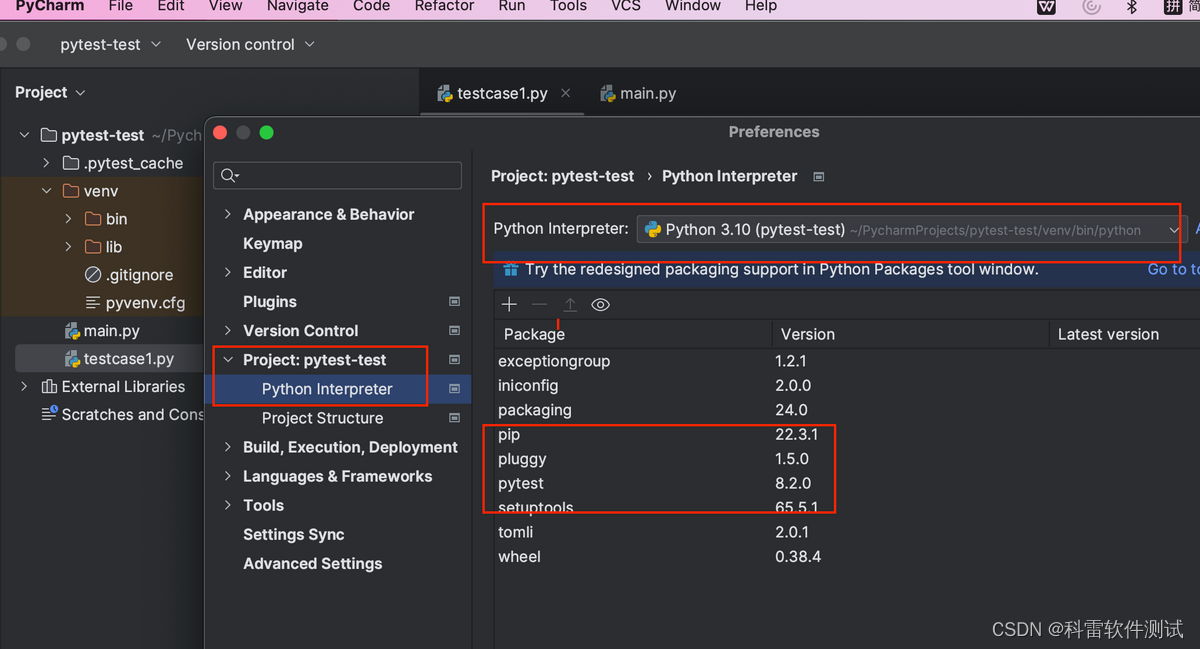1200x649 pixels.
Task: Click the upgrade package arrow icon
Action: pyautogui.click(x=570, y=304)
